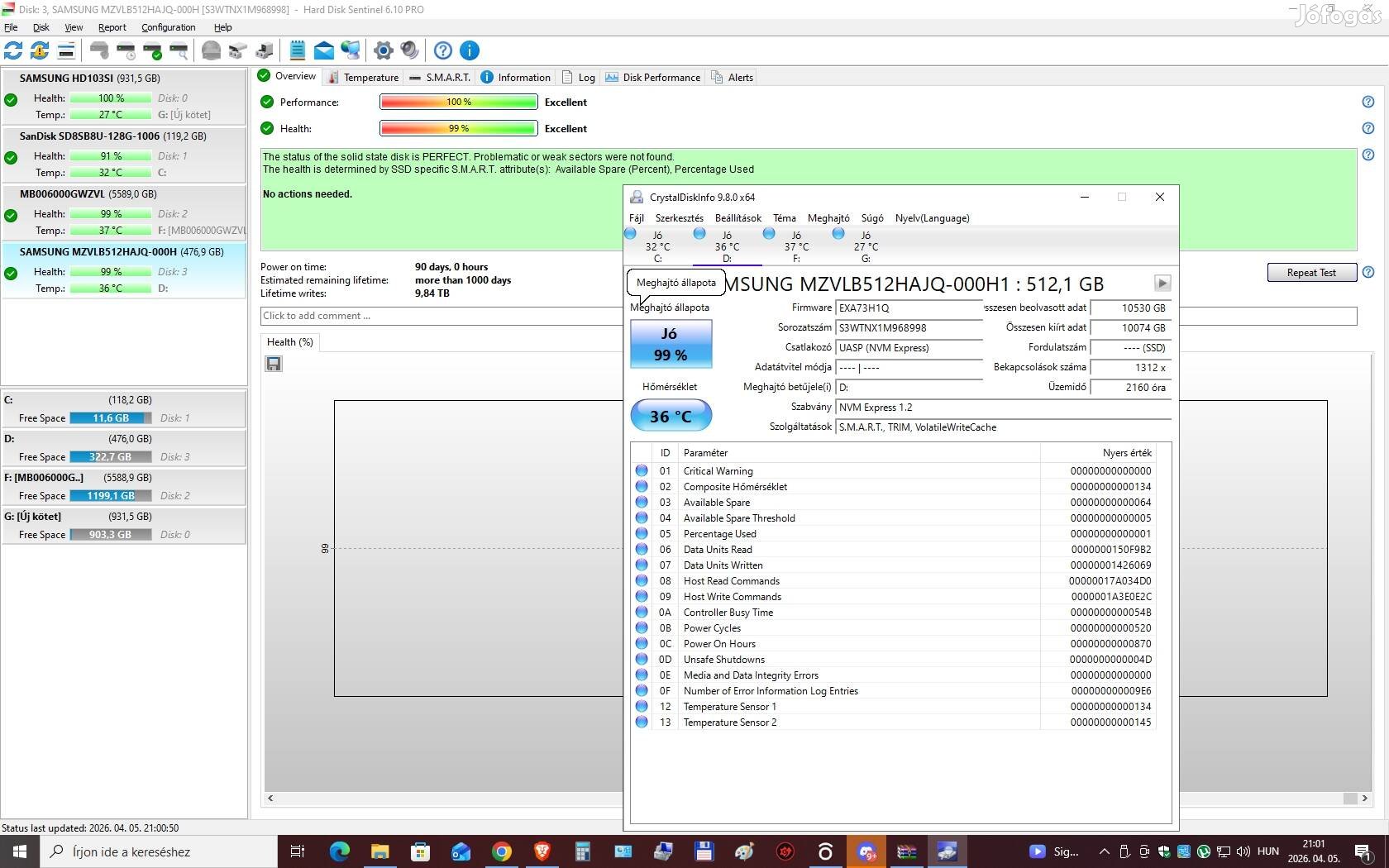Open Hard Disk Sentinel settings gear icon
This screenshot has width=1389, height=868.
(383, 50)
